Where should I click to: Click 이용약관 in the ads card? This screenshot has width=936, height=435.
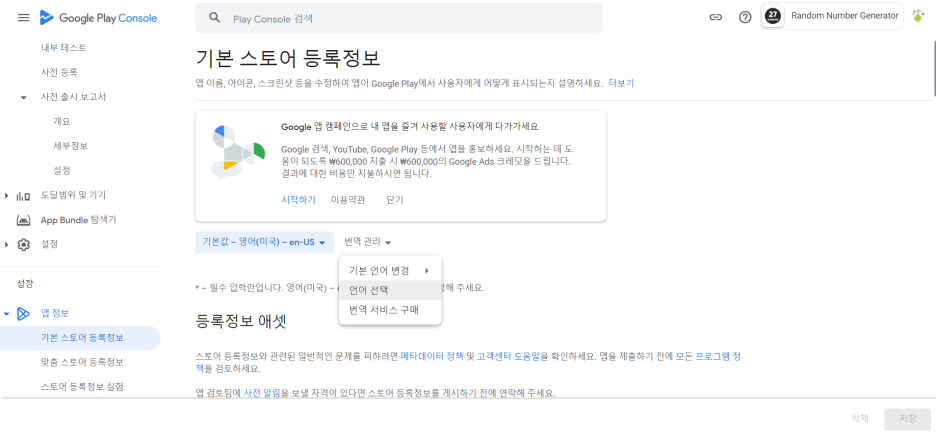click(x=348, y=200)
